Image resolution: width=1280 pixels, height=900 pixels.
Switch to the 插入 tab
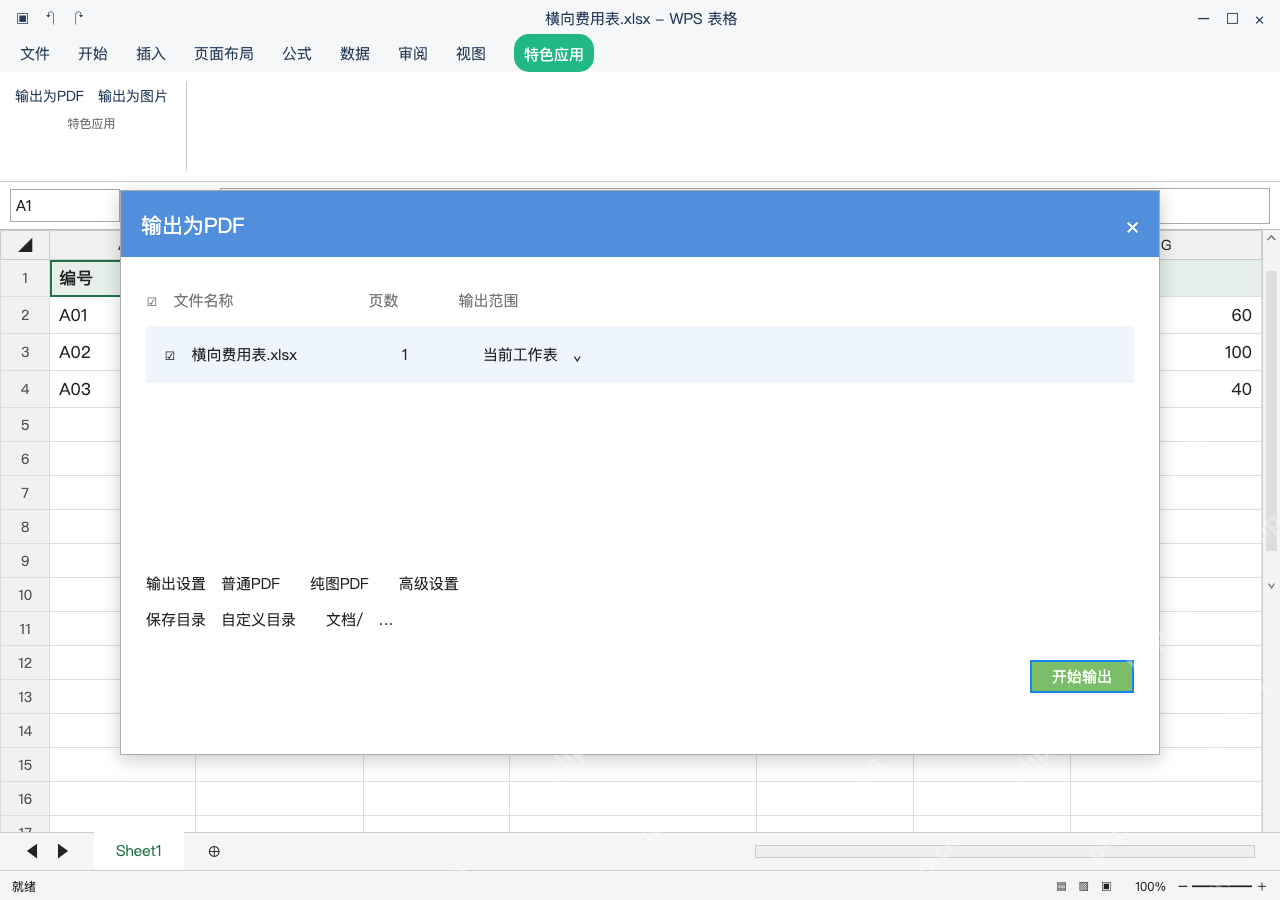(151, 54)
